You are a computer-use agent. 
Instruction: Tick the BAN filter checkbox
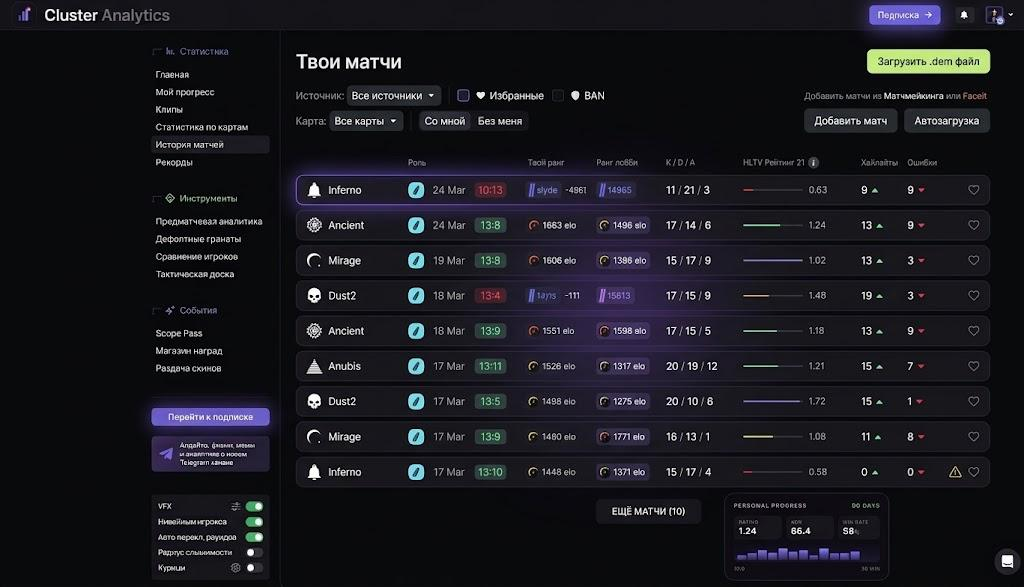pyautogui.click(x=558, y=95)
